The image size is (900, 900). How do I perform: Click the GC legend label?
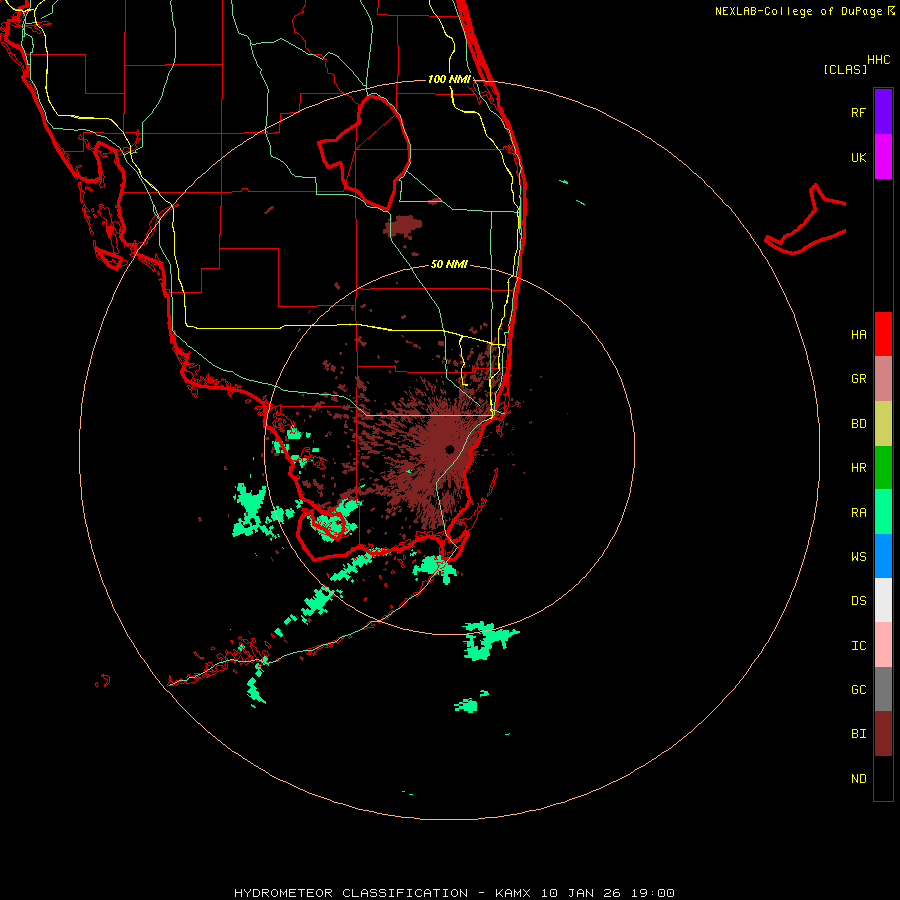[858, 690]
